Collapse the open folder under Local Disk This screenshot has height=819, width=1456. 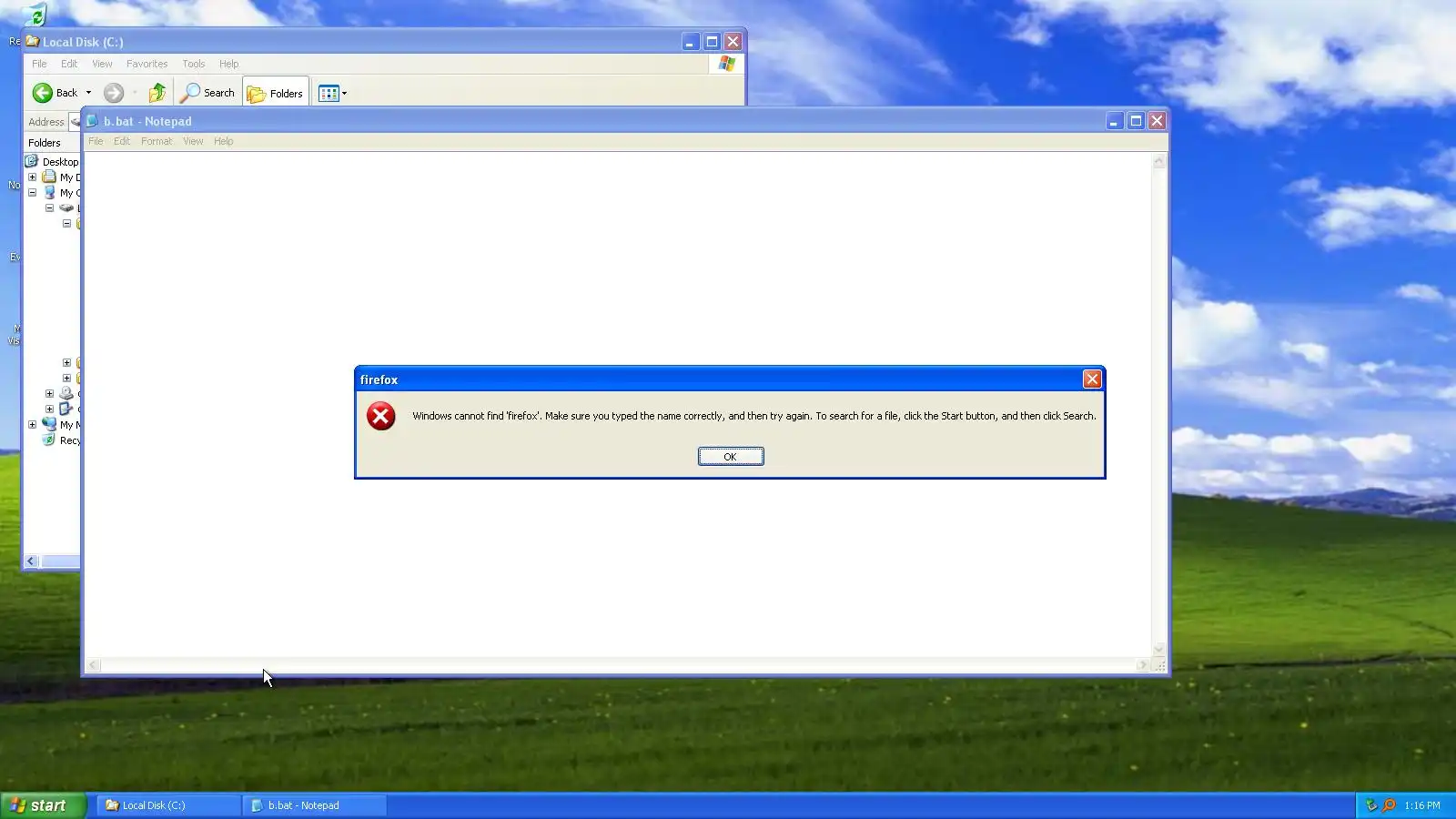66,224
